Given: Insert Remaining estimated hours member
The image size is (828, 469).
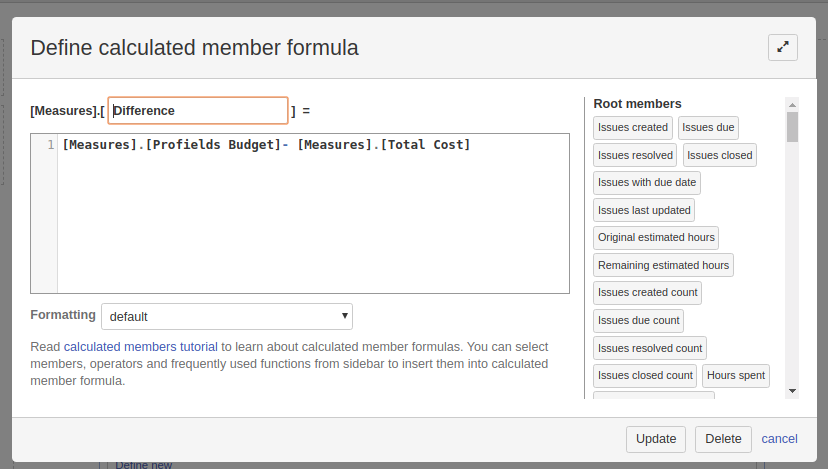Looking at the screenshot, I should [663, 265].
